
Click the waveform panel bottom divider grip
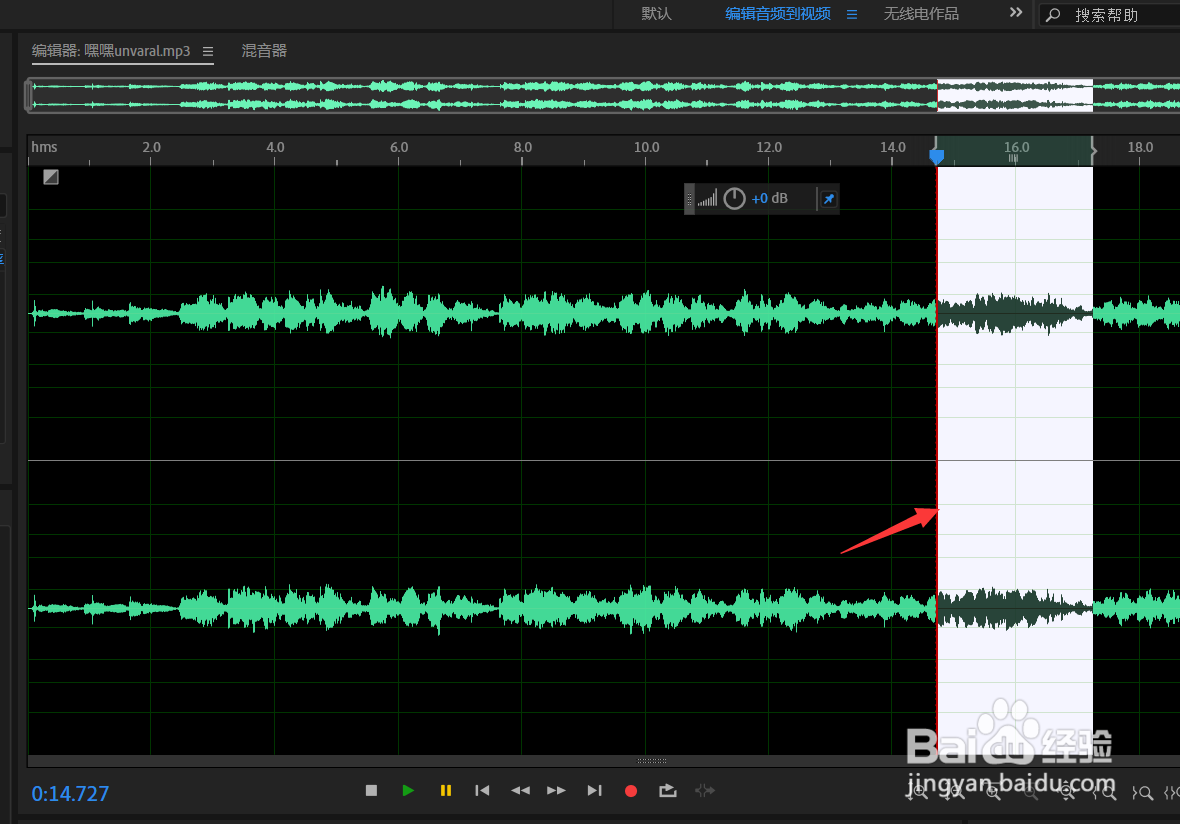point(652,761)
